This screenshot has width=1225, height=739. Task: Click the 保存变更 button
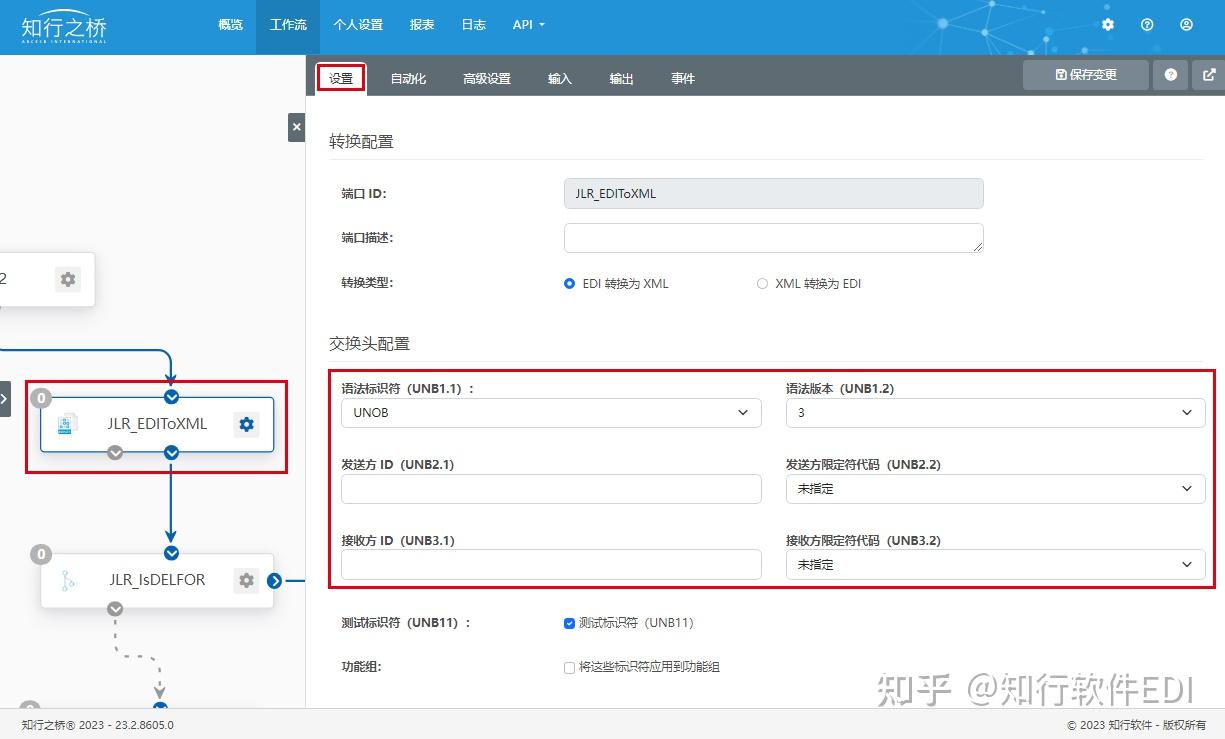coord(1085,74)
